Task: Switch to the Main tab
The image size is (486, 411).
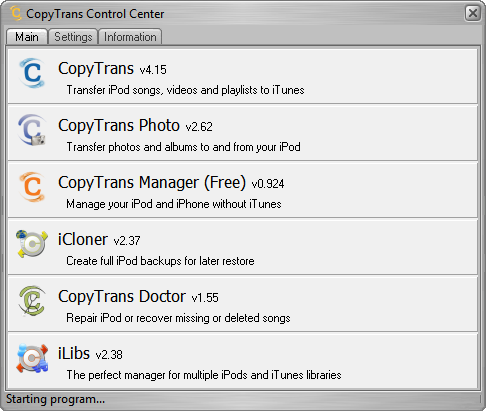Action: pyautogui.click(x=27, y=37)
